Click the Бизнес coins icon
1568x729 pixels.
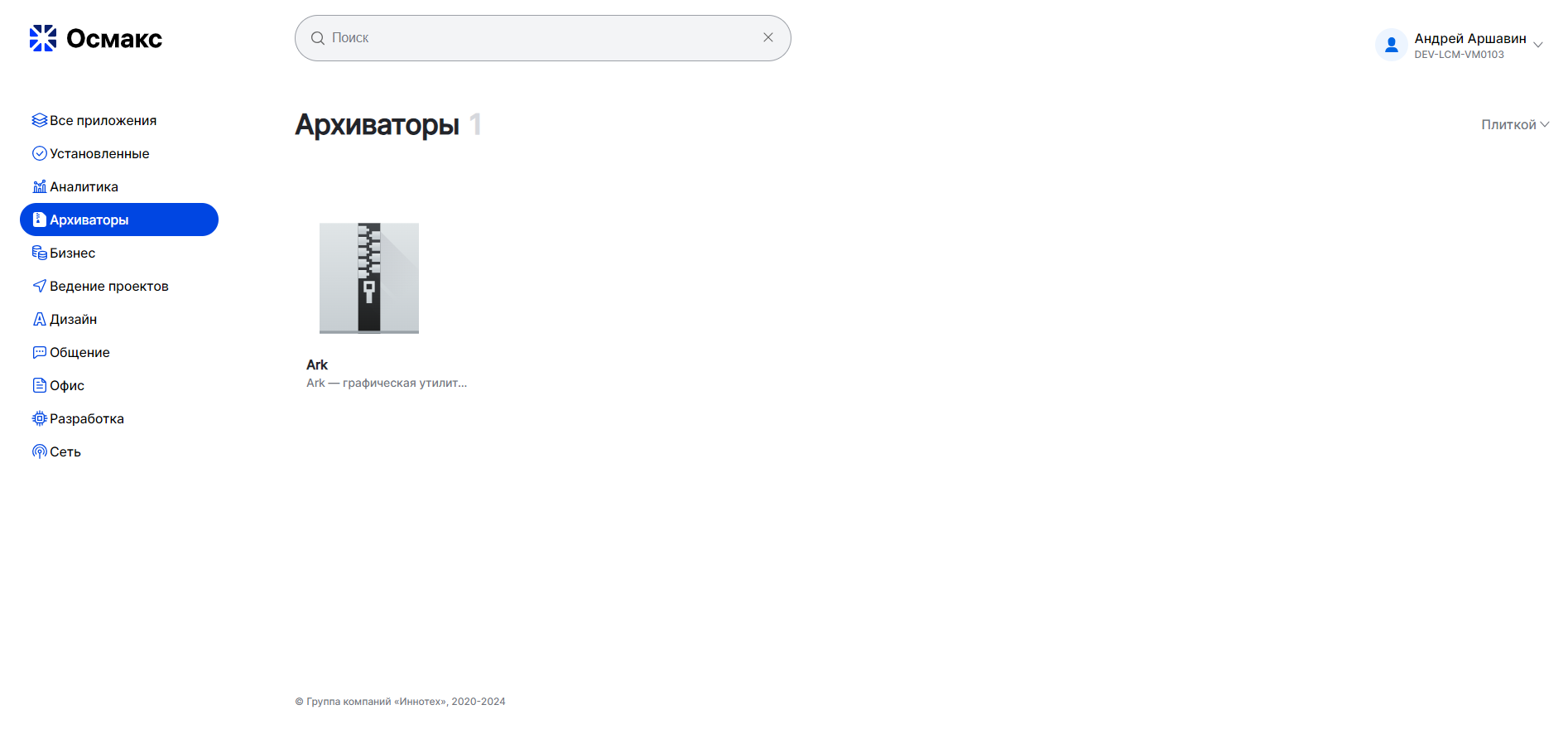point(39,253)
